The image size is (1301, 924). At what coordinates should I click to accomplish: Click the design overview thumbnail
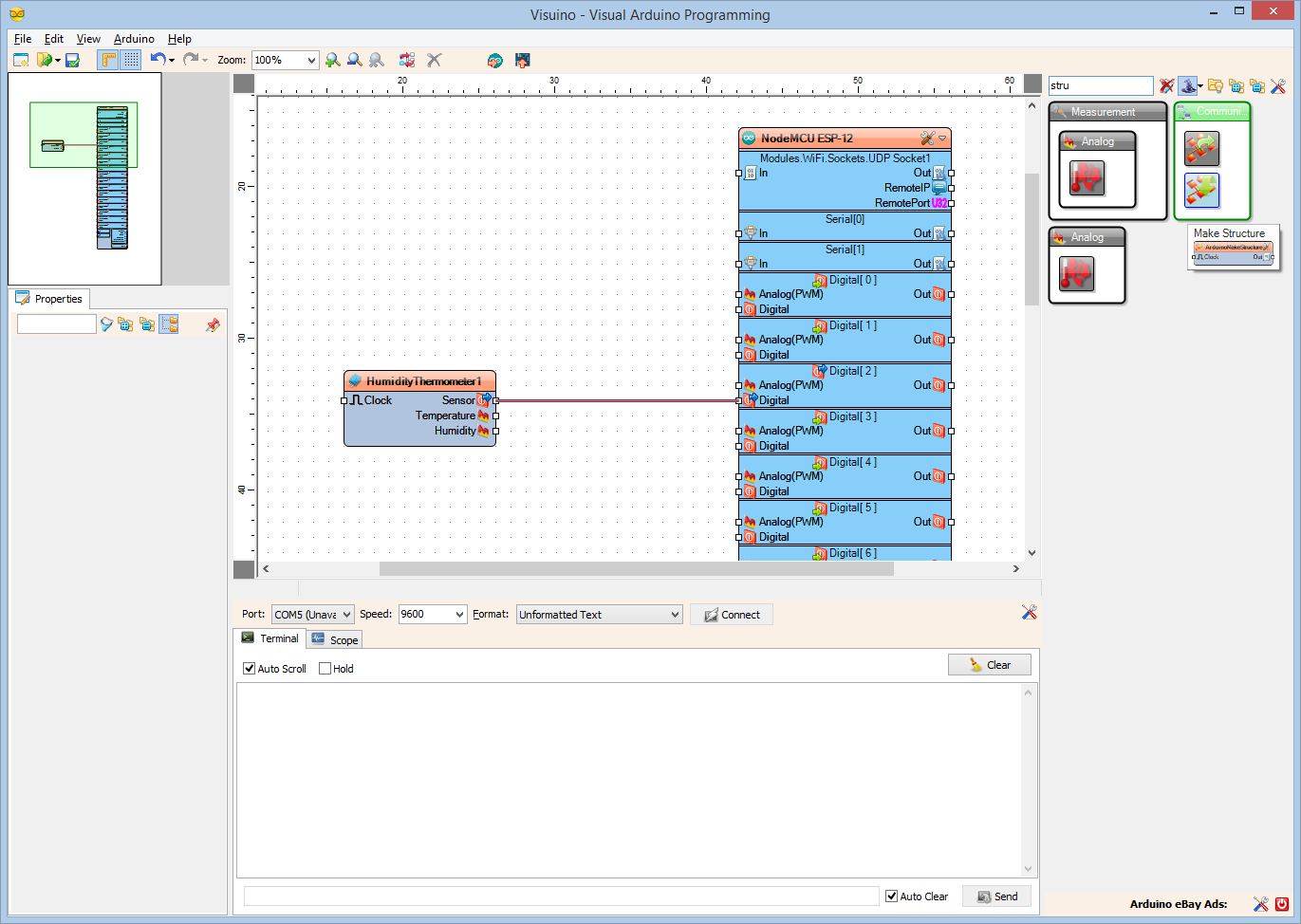click(x=84, y=178)
